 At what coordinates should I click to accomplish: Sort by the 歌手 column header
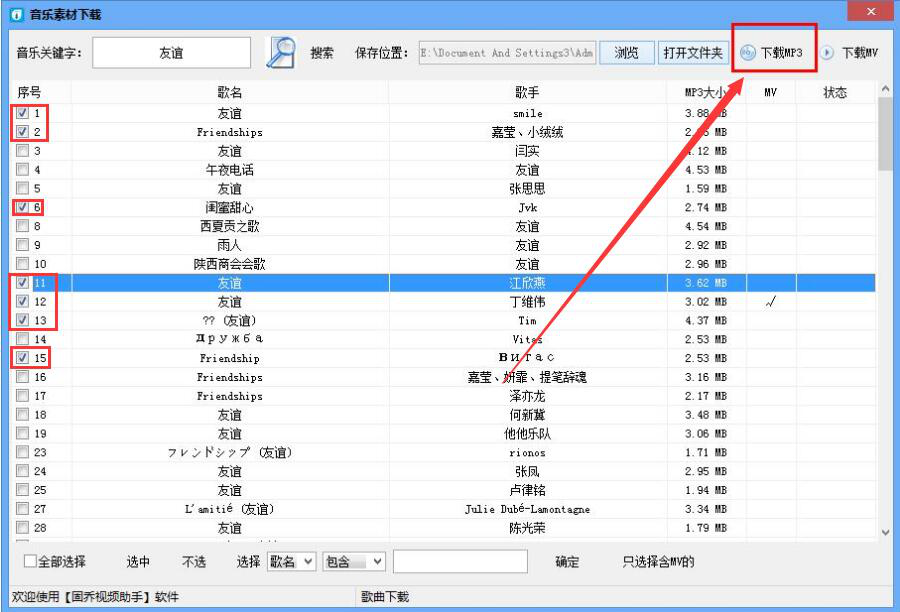pyautogui.click(x=527, y=92)
